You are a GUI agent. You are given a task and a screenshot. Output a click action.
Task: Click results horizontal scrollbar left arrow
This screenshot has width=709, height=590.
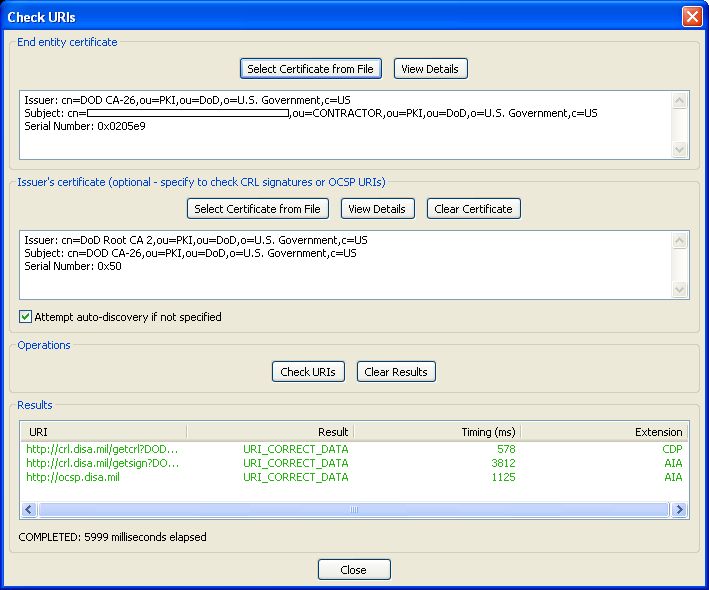30,510
